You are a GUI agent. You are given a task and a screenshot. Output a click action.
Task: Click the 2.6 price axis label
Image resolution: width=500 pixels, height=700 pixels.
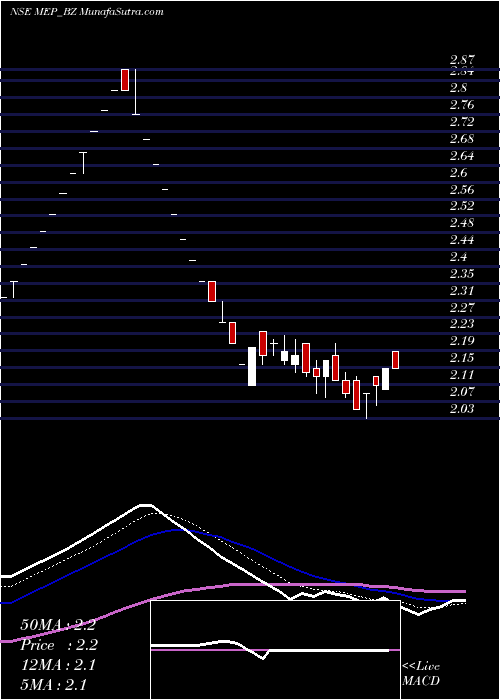pos(458,173)
